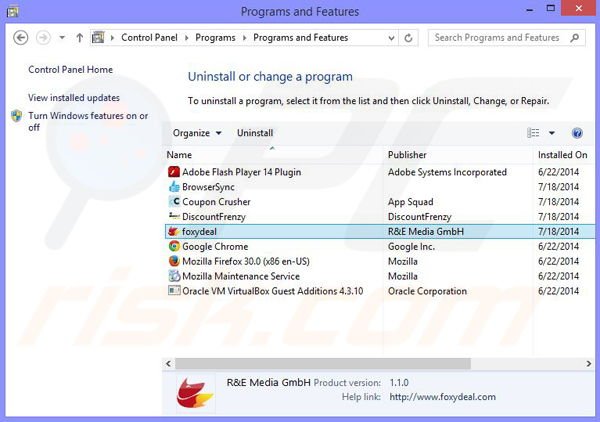Go back using the back arrow button
The width and height of the screenshot is (600, 422).
[21, 38]
